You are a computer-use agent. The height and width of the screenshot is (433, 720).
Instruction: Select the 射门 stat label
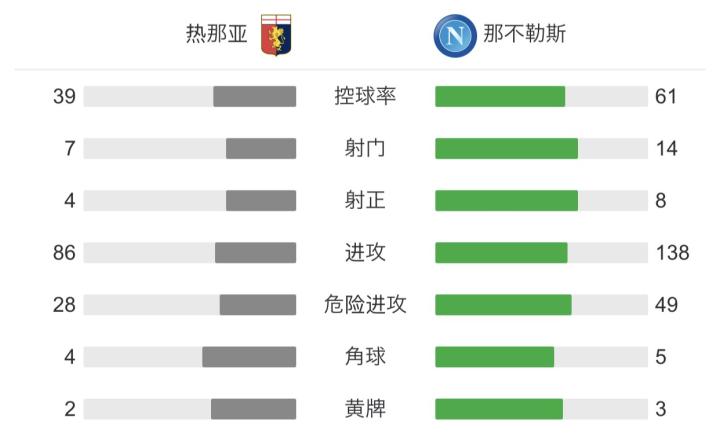coord(365,148)
